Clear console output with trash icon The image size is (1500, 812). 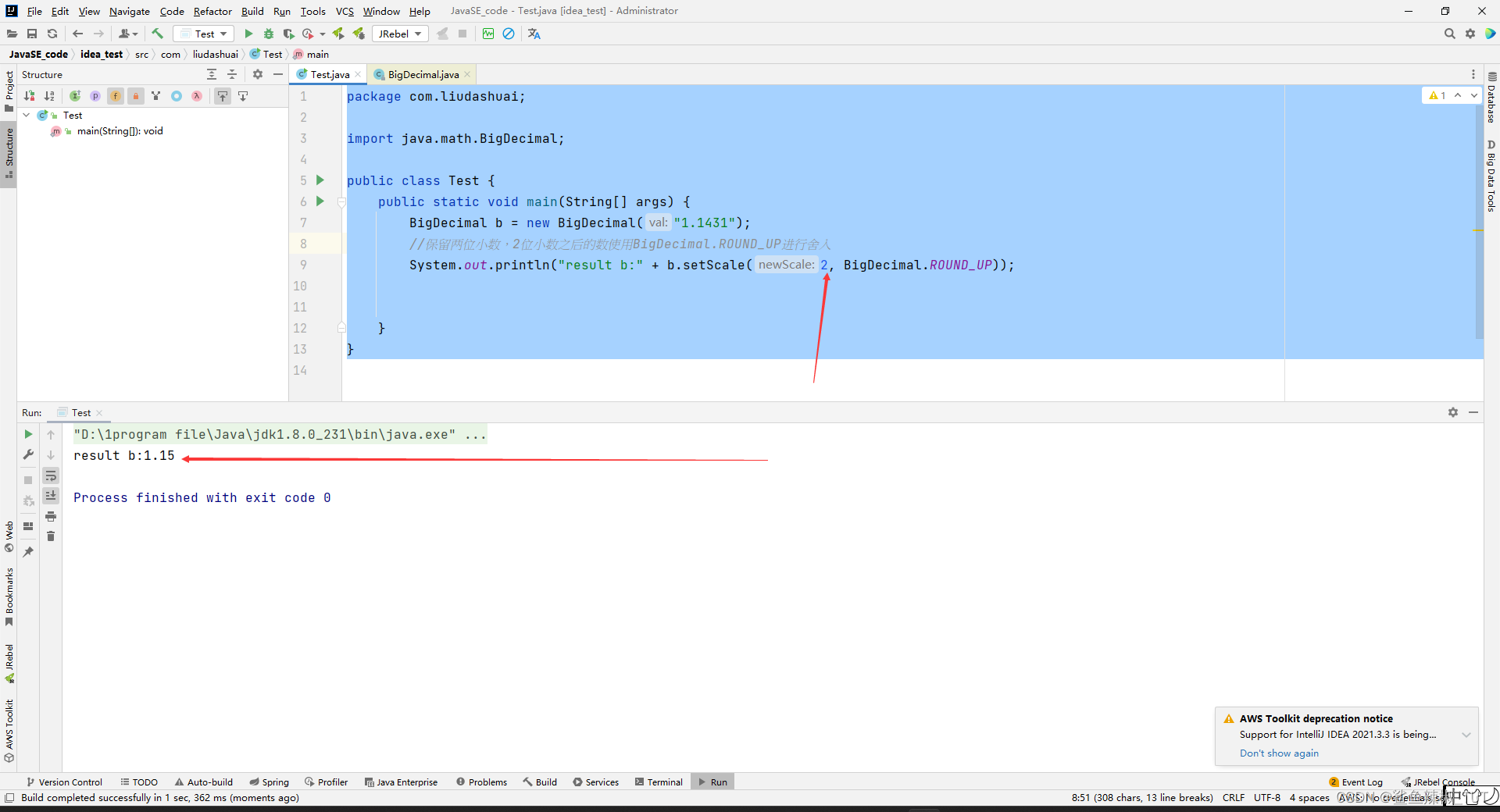(51, 536)
